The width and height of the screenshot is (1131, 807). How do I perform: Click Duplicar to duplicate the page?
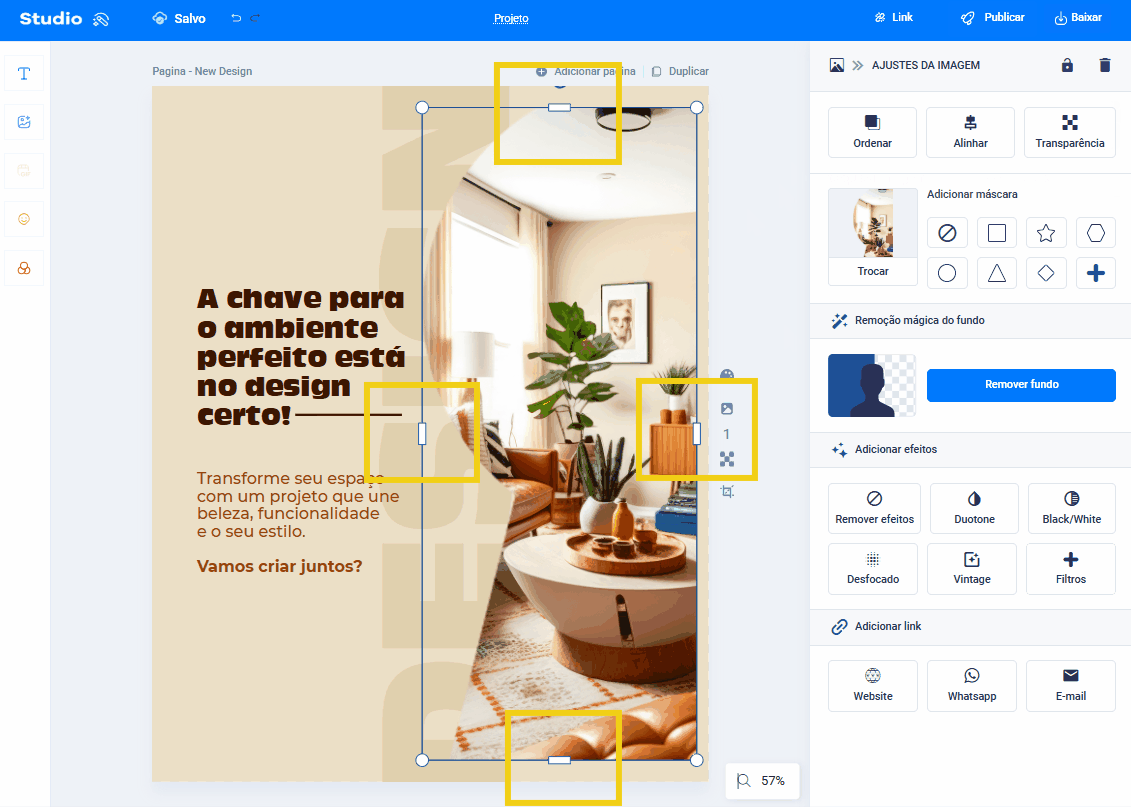pos(680,71)
